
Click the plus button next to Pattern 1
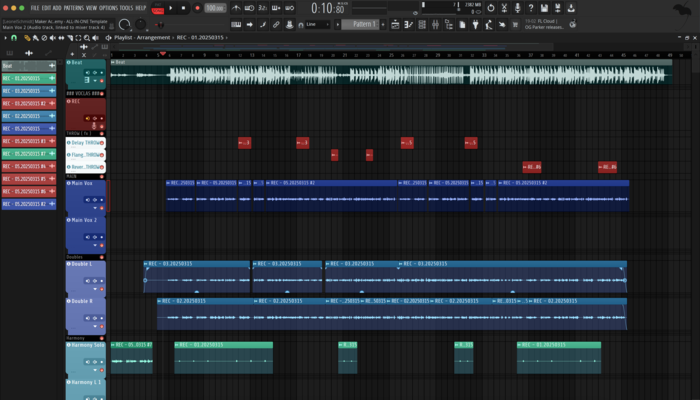tap(383, 25)
